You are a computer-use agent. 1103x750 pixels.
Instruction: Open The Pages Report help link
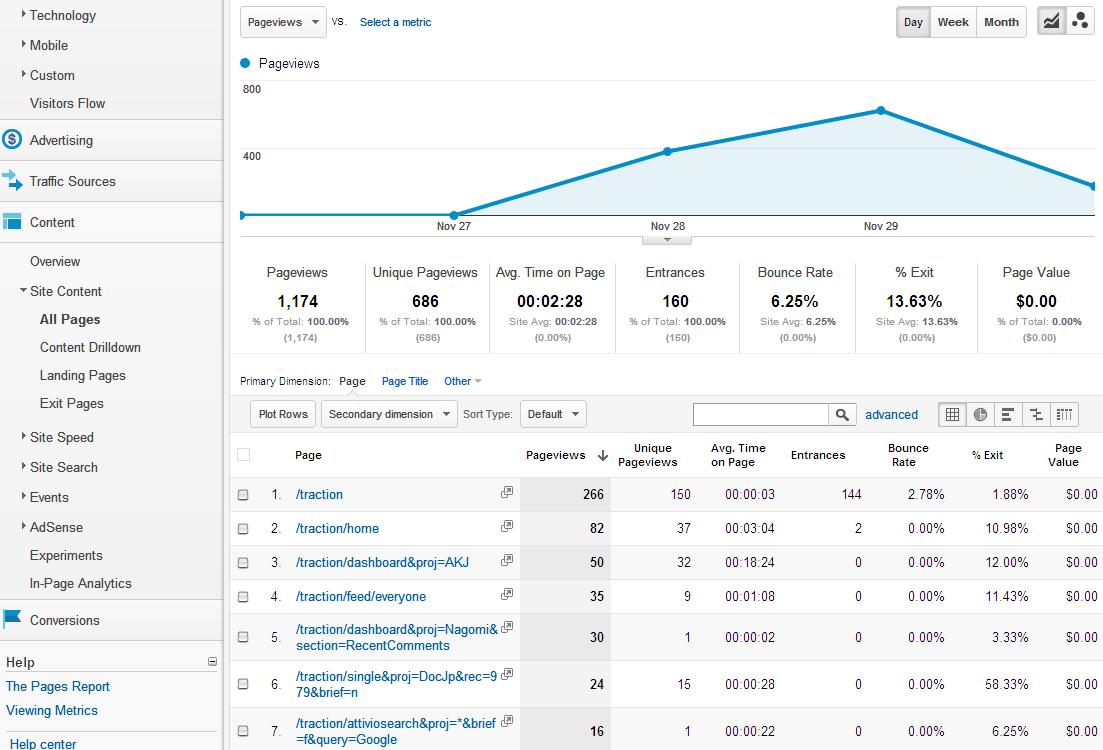click(x=58, y=687)
